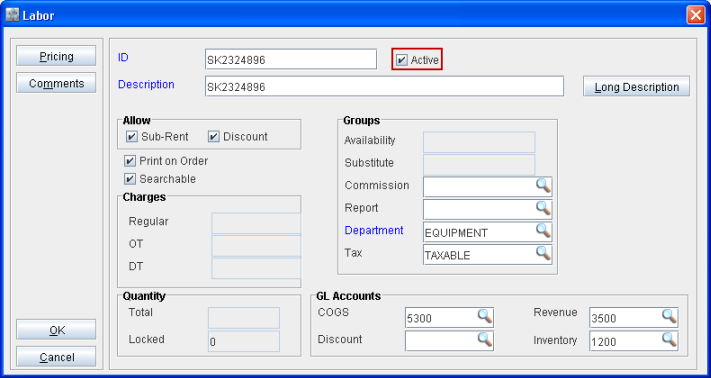Close the Labor window
Screen dimensions: 711x378
pos(695,15)
